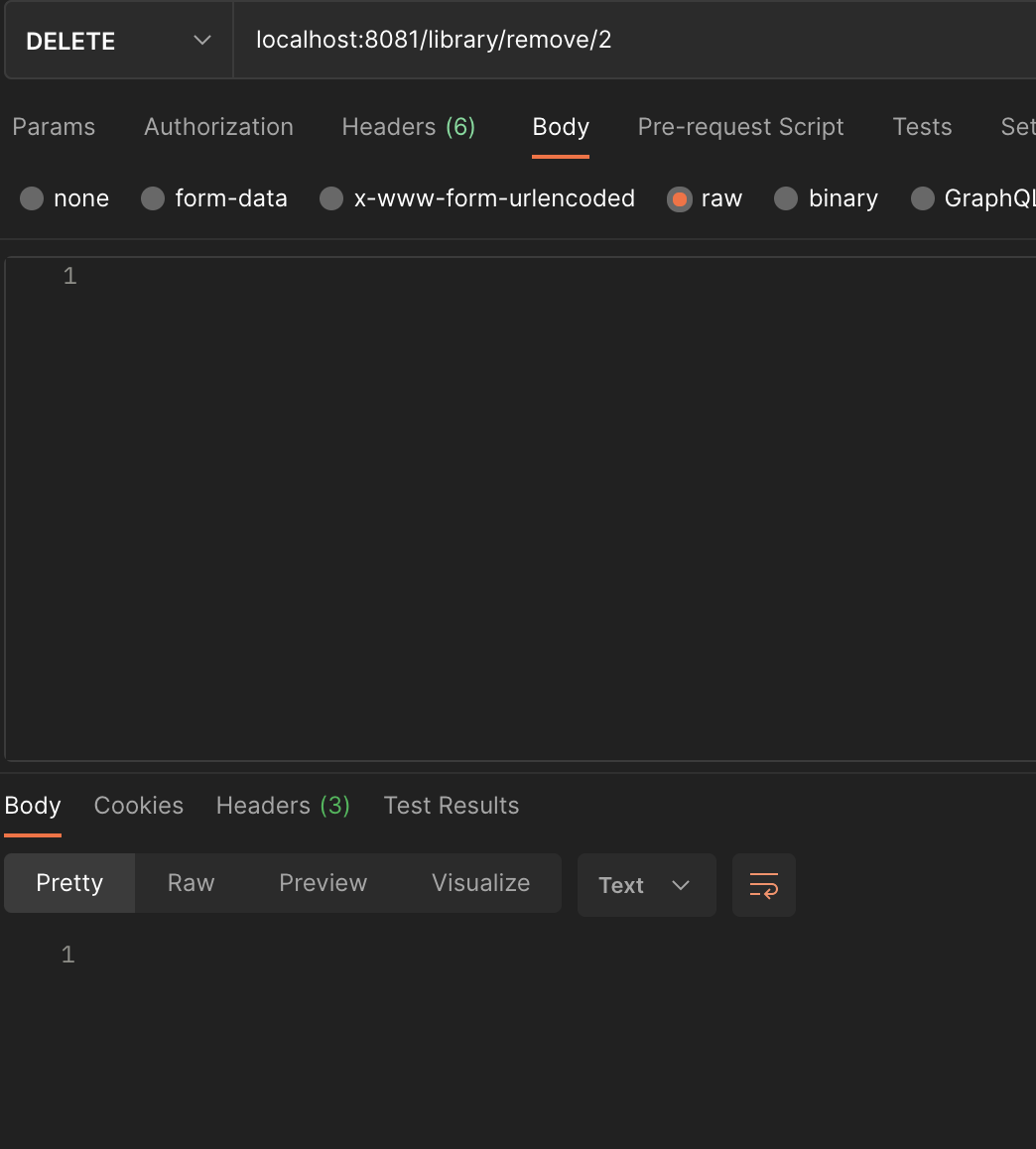Select the GraphQL body type radio
1036x1149 pixels.
coord(923,198)
